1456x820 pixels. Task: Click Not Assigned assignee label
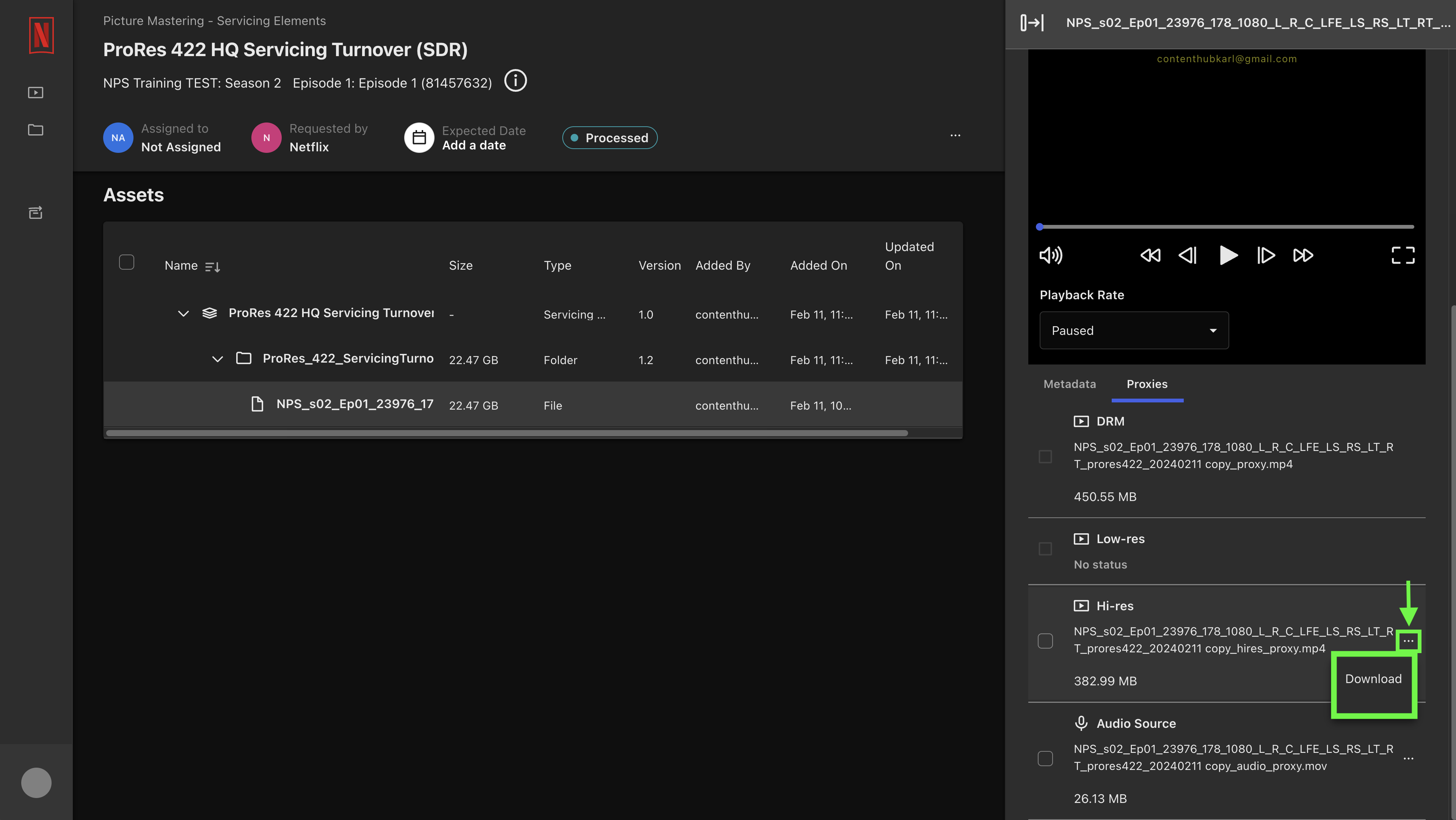click(x=181, y=147)
